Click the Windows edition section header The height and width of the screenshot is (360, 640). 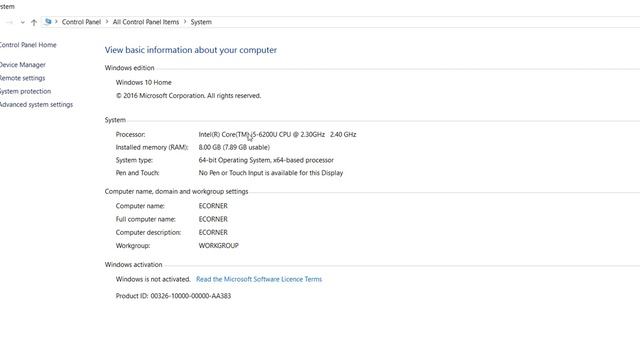129,68
